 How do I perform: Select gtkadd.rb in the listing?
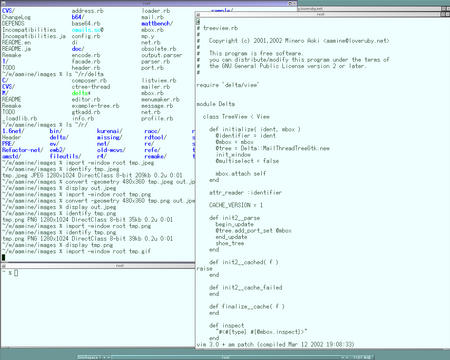tap(86, 112)
